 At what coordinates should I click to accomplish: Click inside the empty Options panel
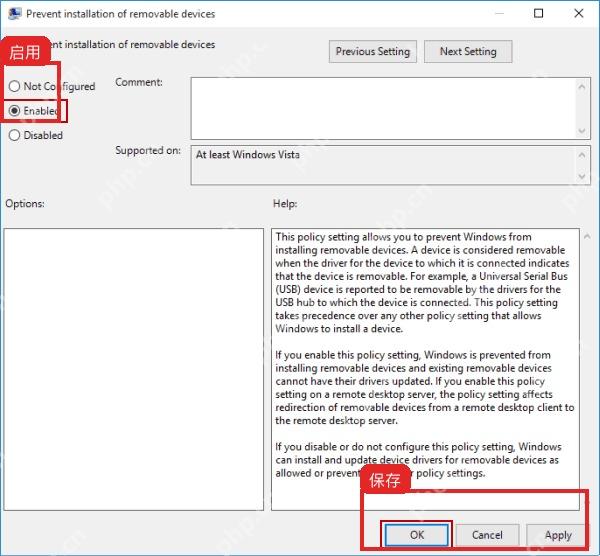[x=134, y=369]
